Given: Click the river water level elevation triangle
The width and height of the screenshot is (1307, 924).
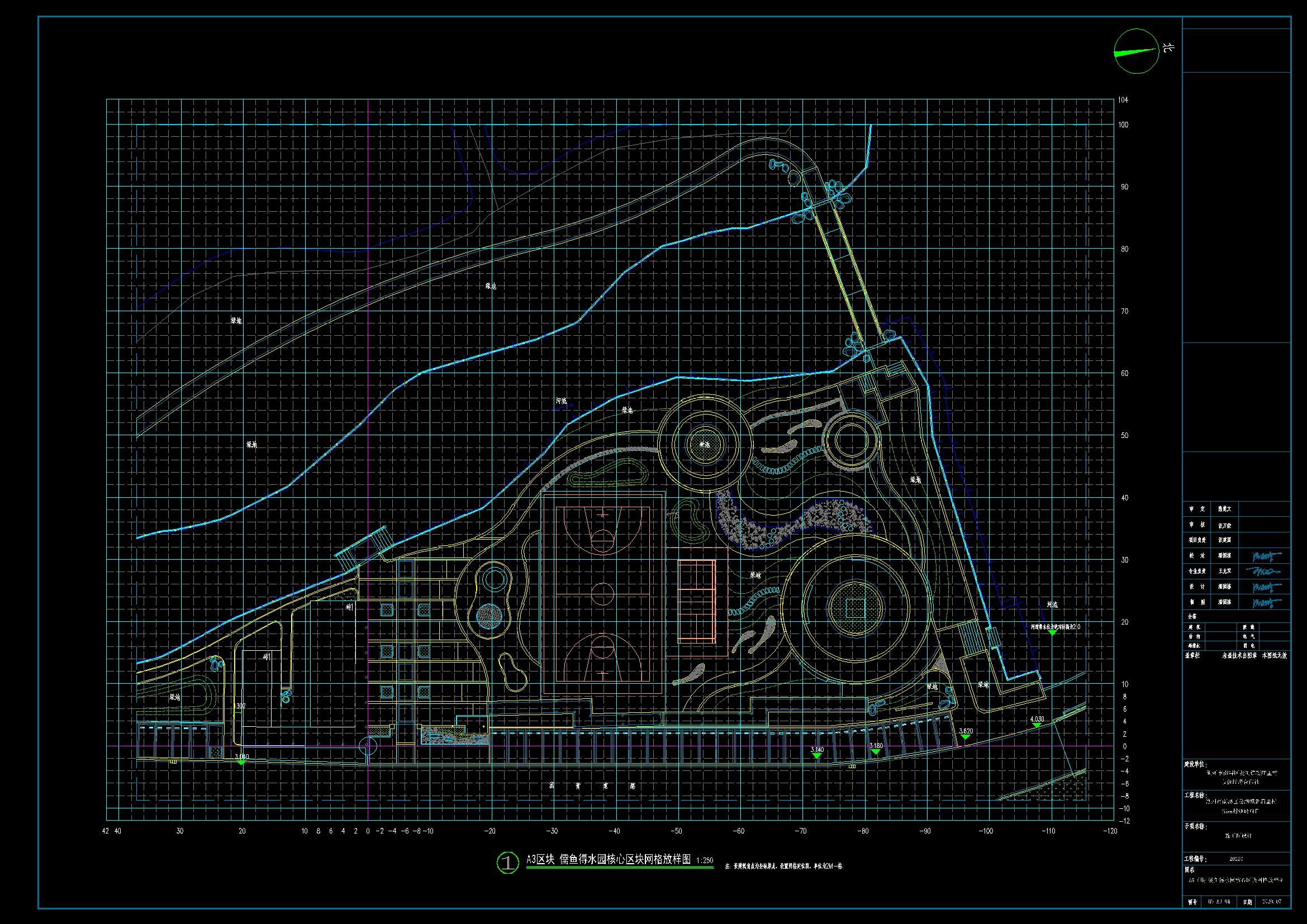Looking at the screenshot, I should (1052, 633).
